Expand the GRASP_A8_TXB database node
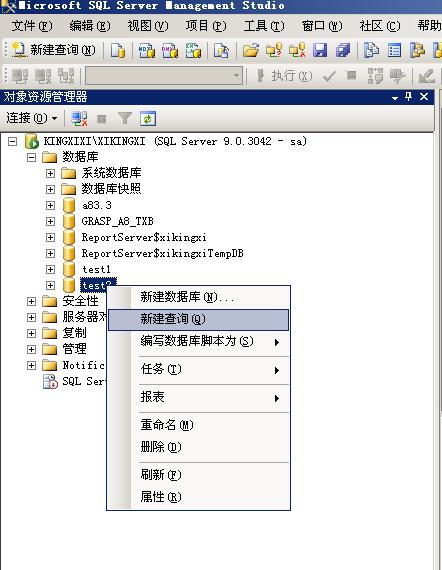The height and width of the screenshot is (570, 442). coord(51,221)
